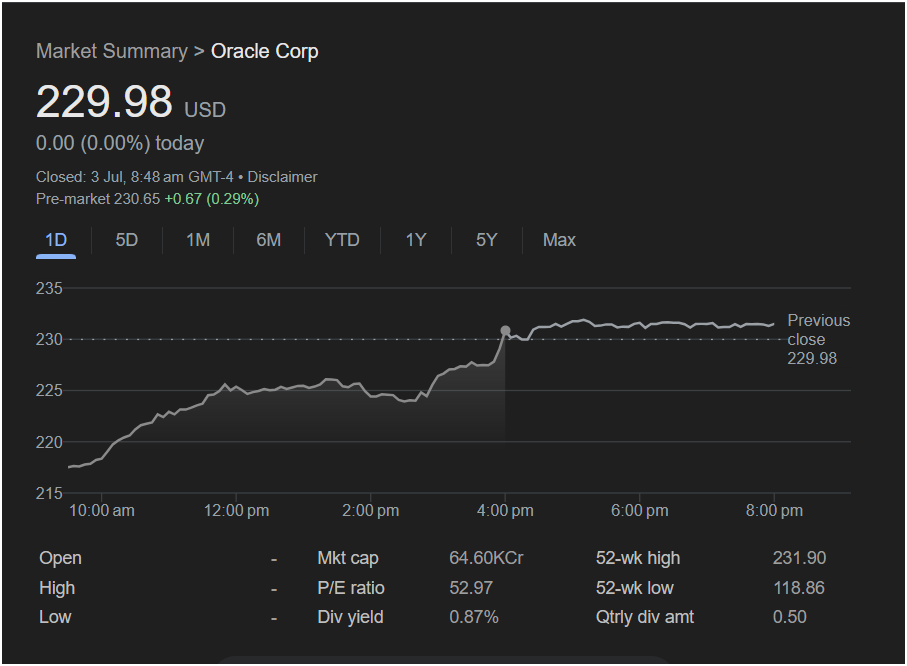Screen dimensions: 907x666
Task: Switch to the 5D chart tab
Action: click(127, 240)
